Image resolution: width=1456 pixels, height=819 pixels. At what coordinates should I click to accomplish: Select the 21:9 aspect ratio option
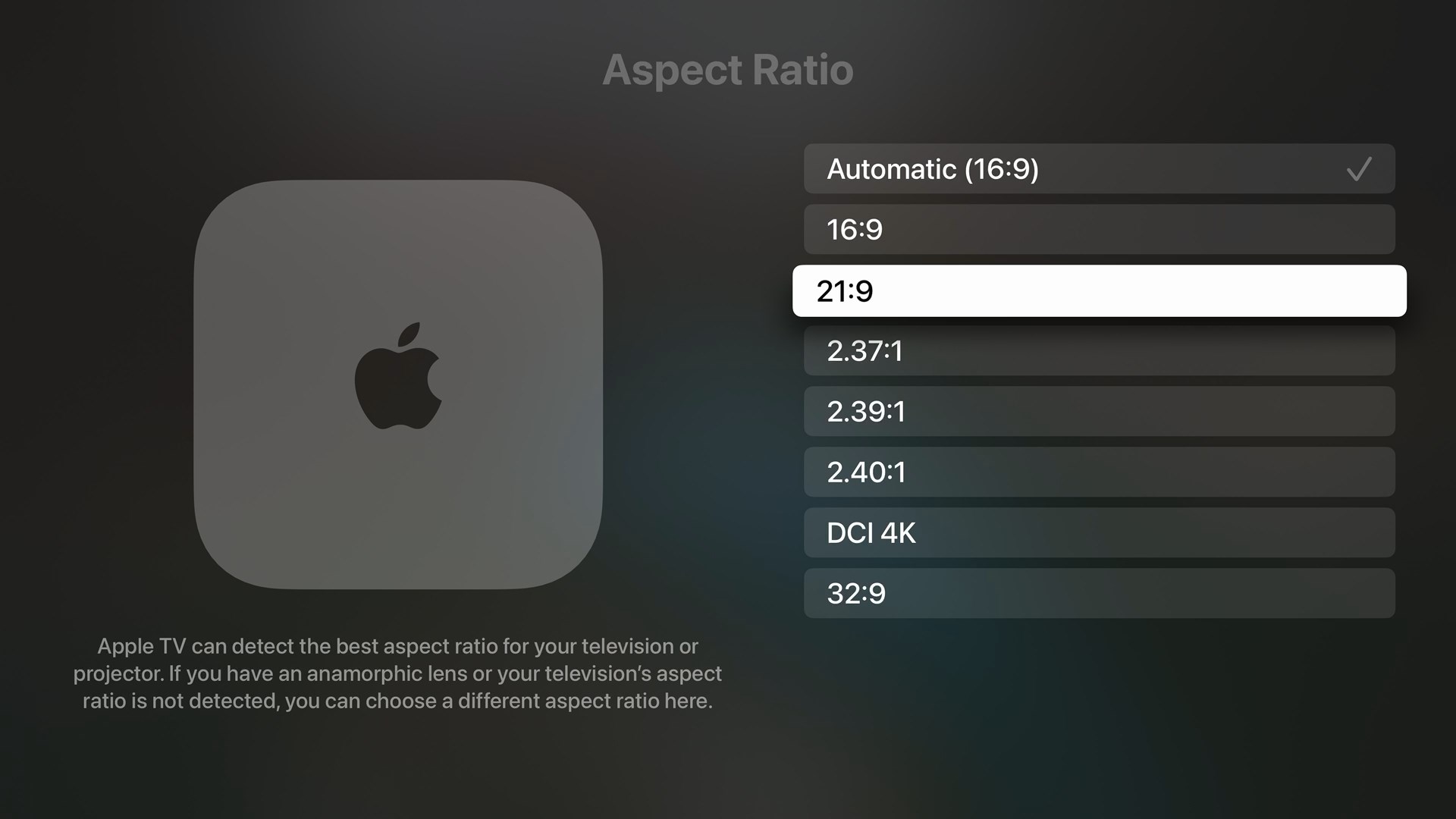1099,290
